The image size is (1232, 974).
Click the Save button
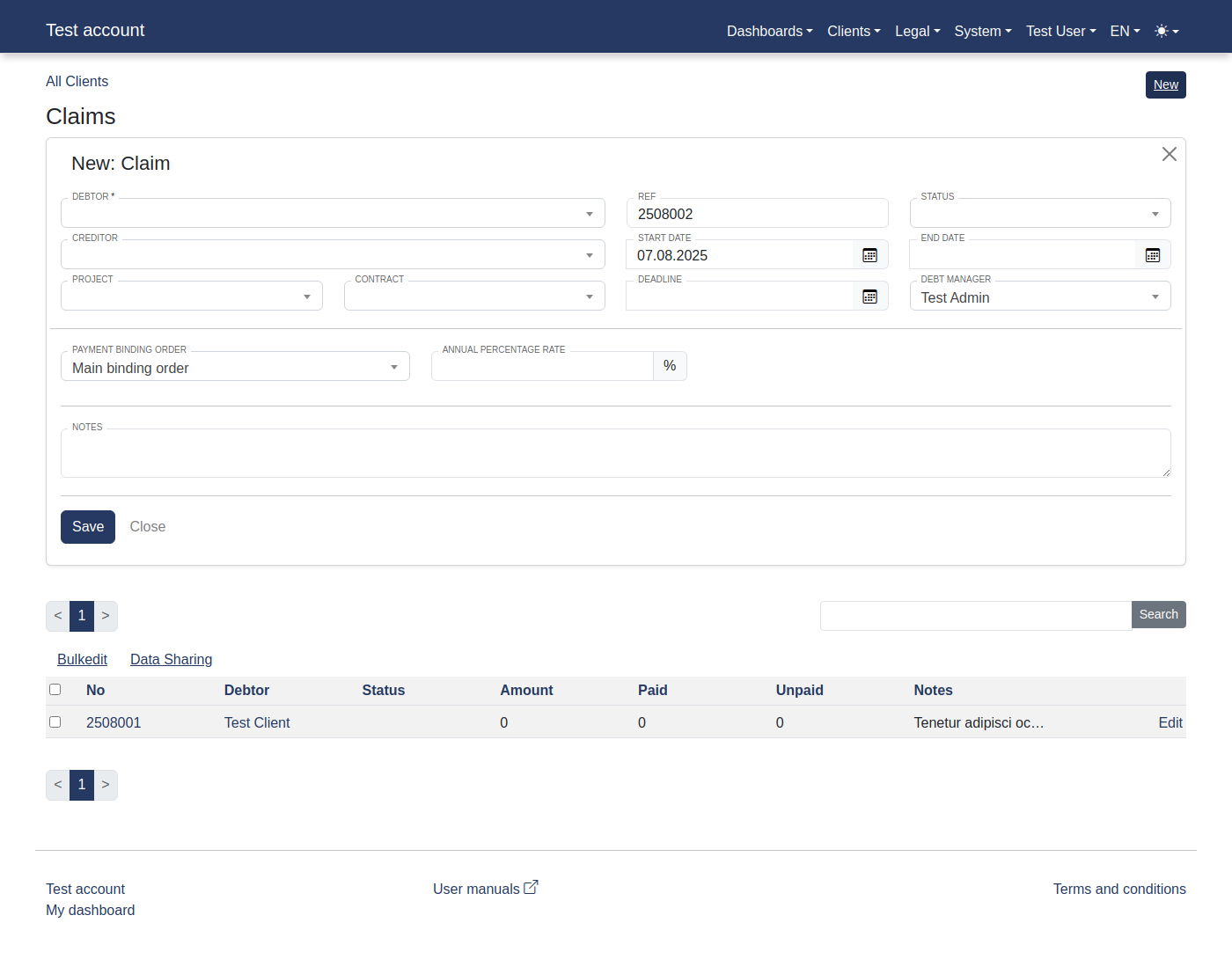(x=88, y=527)
